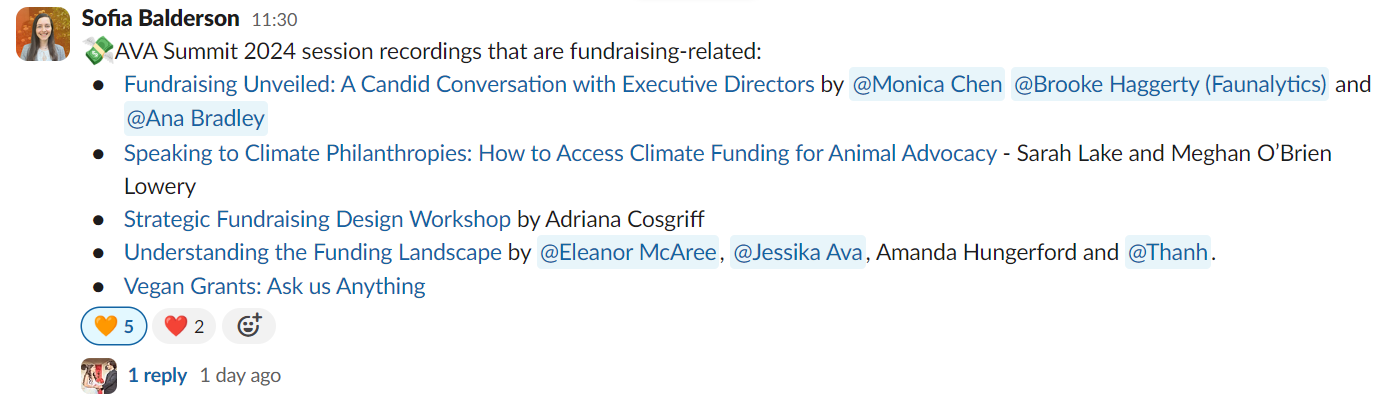
Task: Click the @Thanh mention
Action: tap(1168, 252)
